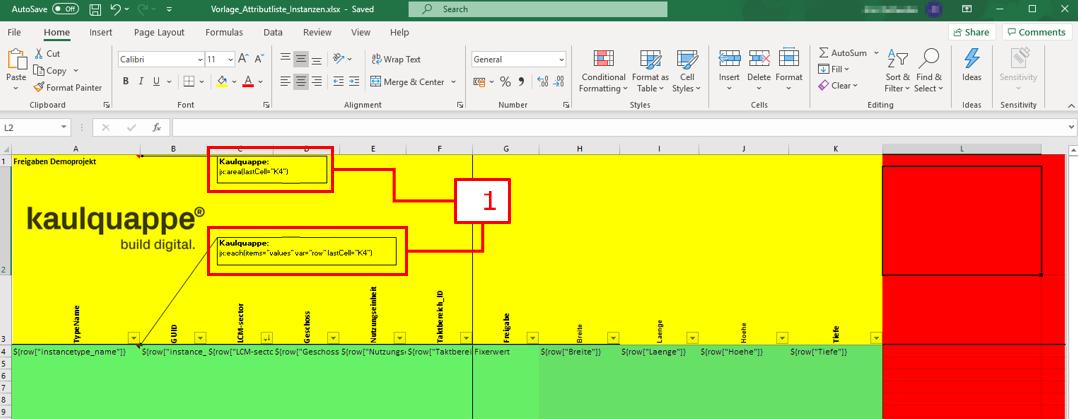The image size is (1078, 419).
Task: Open the Fill dropdown in Editing
Action: [834, 69]
